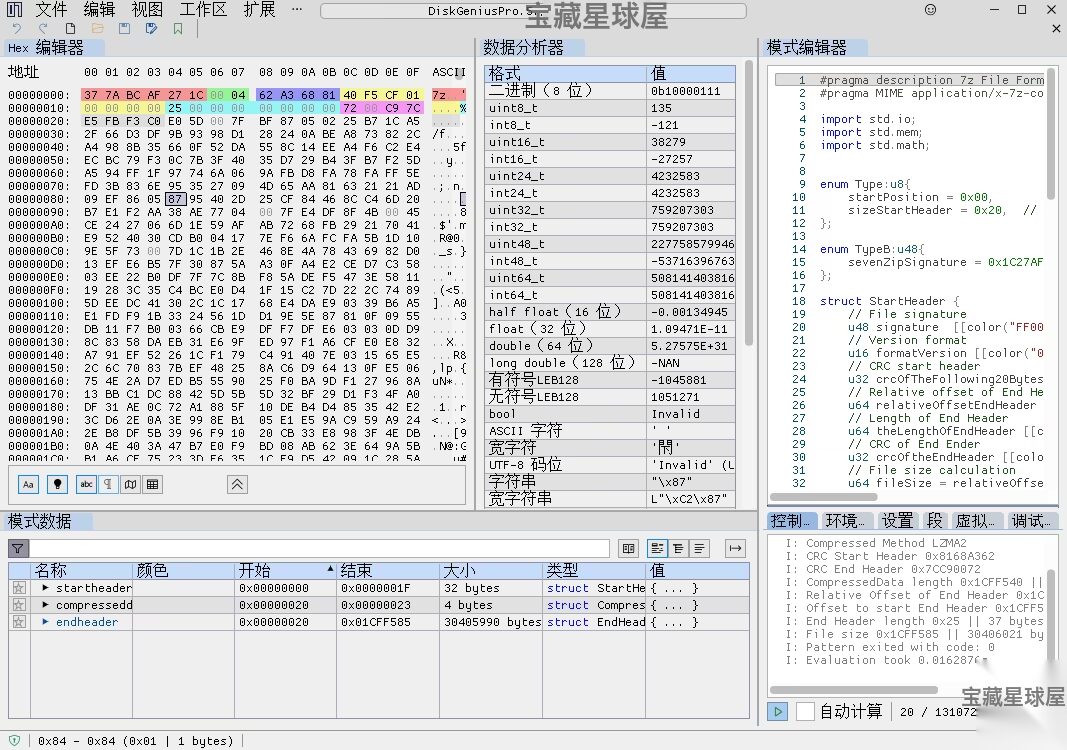Click the table columns icon in hex footer

point(152,485)
